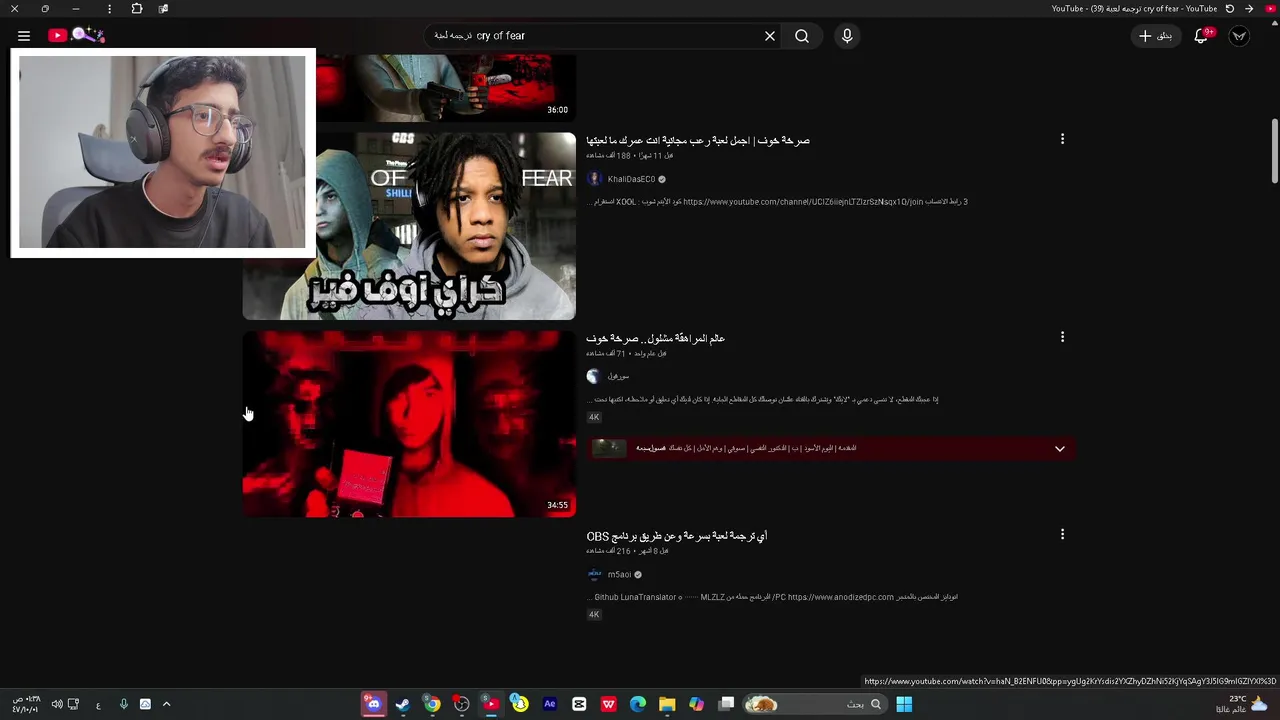This screenshot has width=1280, height=720.
Task: Open the YouTube hamburger guide menu
Action: point(24,36)
